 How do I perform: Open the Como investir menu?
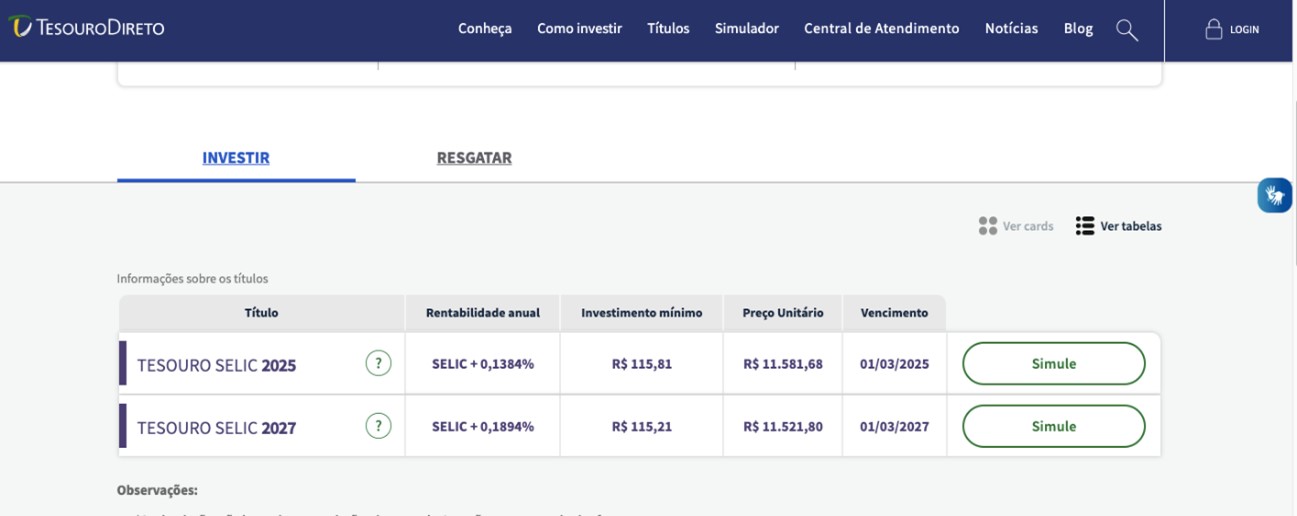tap(579, 29)
